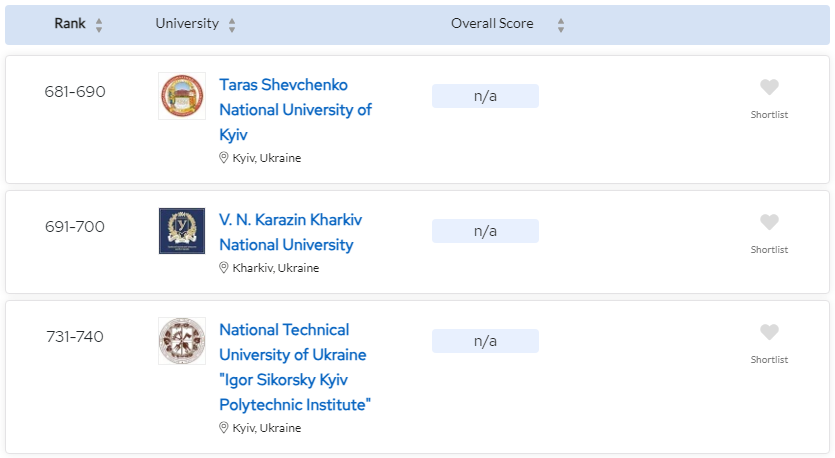Viewport: 835px width, 458px height.
Task: Sort table by Rank arrows
Action: [x=99, y=25]
